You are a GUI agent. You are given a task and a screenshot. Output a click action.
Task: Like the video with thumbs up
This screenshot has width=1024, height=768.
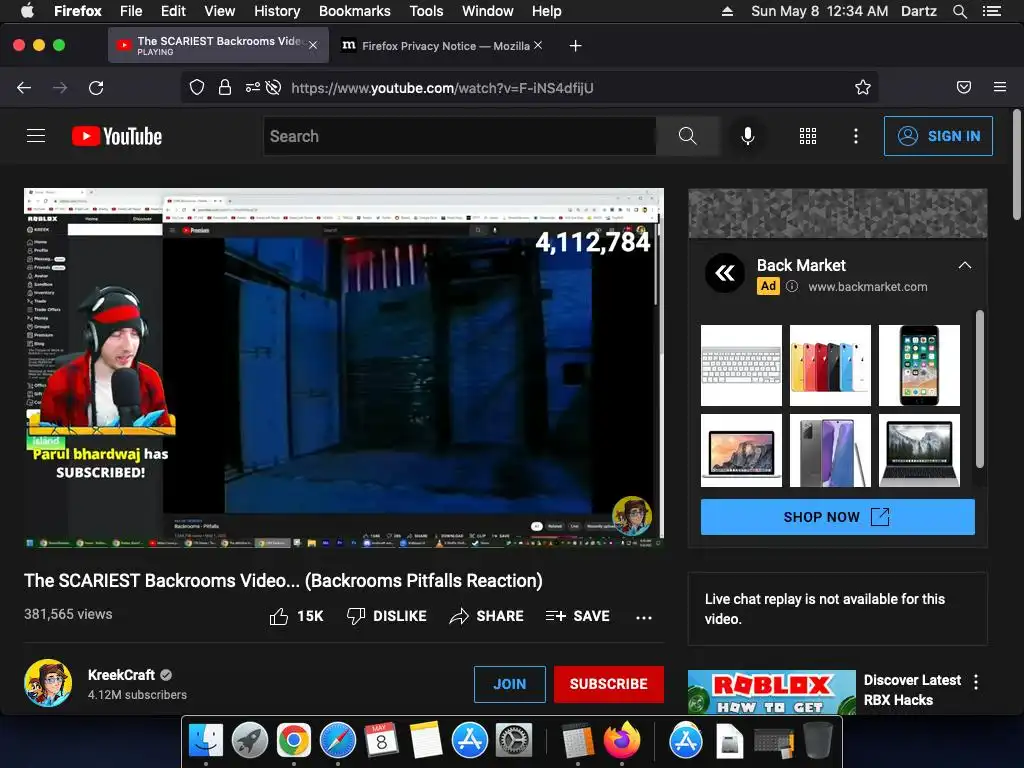click(279, 616)
